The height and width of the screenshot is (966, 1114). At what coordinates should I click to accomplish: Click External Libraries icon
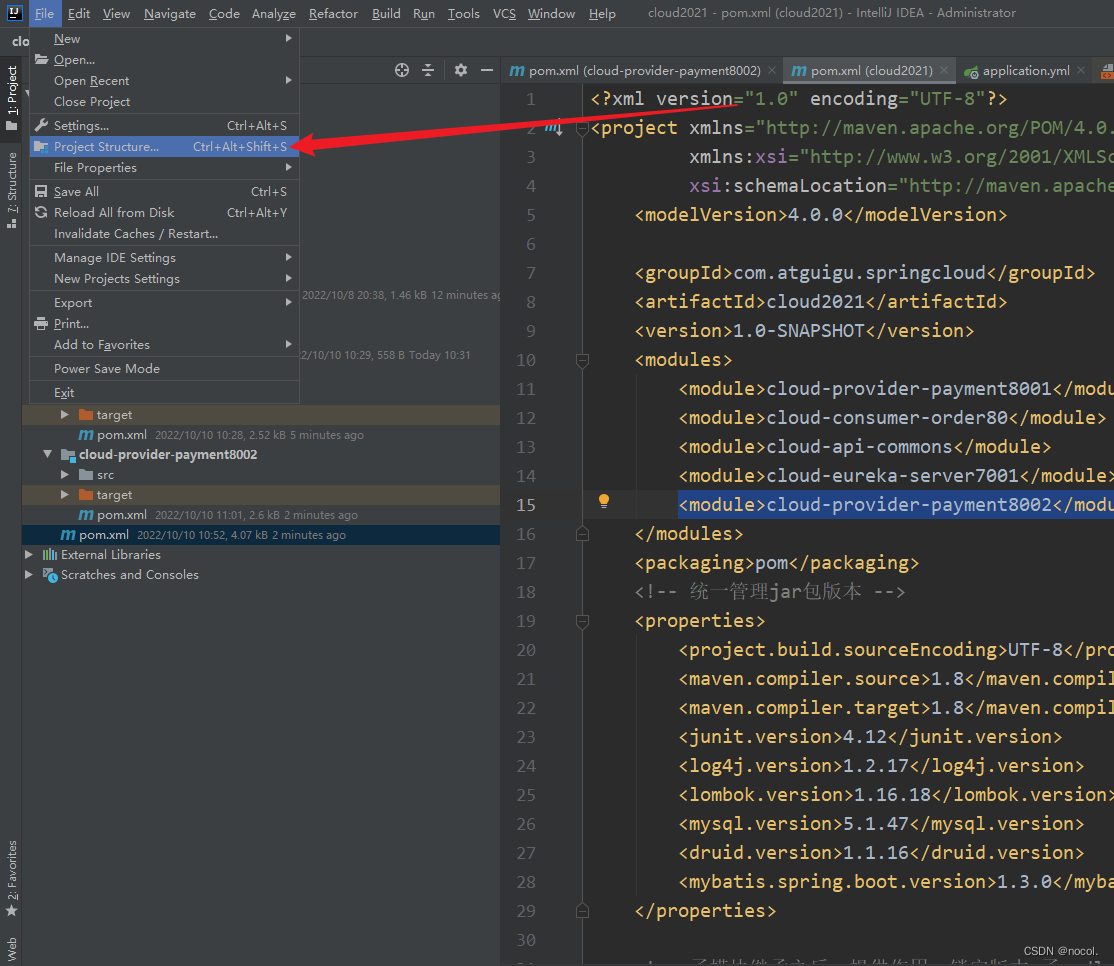(50, 554)
